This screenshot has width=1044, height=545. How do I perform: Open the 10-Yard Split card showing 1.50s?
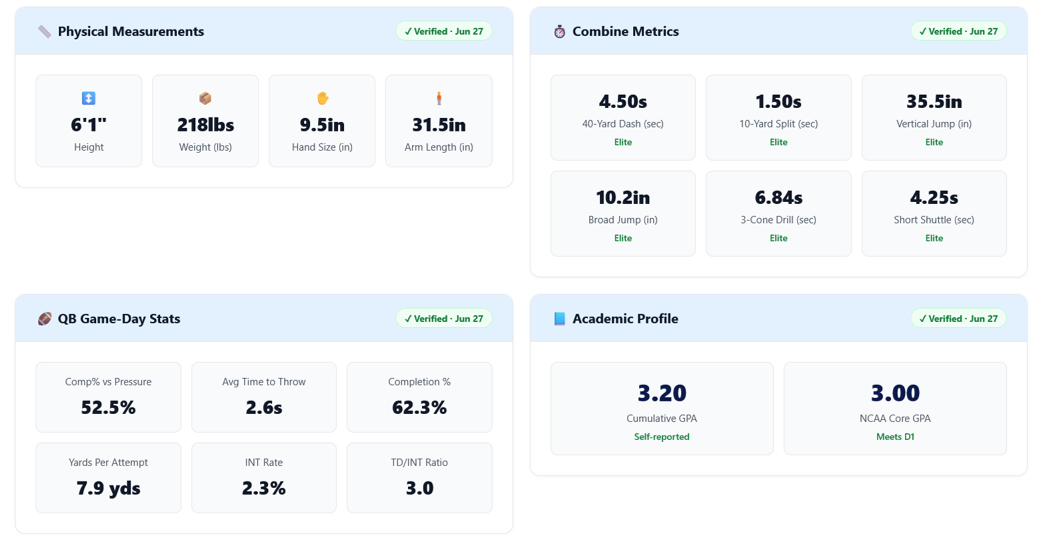coord(778,118)
